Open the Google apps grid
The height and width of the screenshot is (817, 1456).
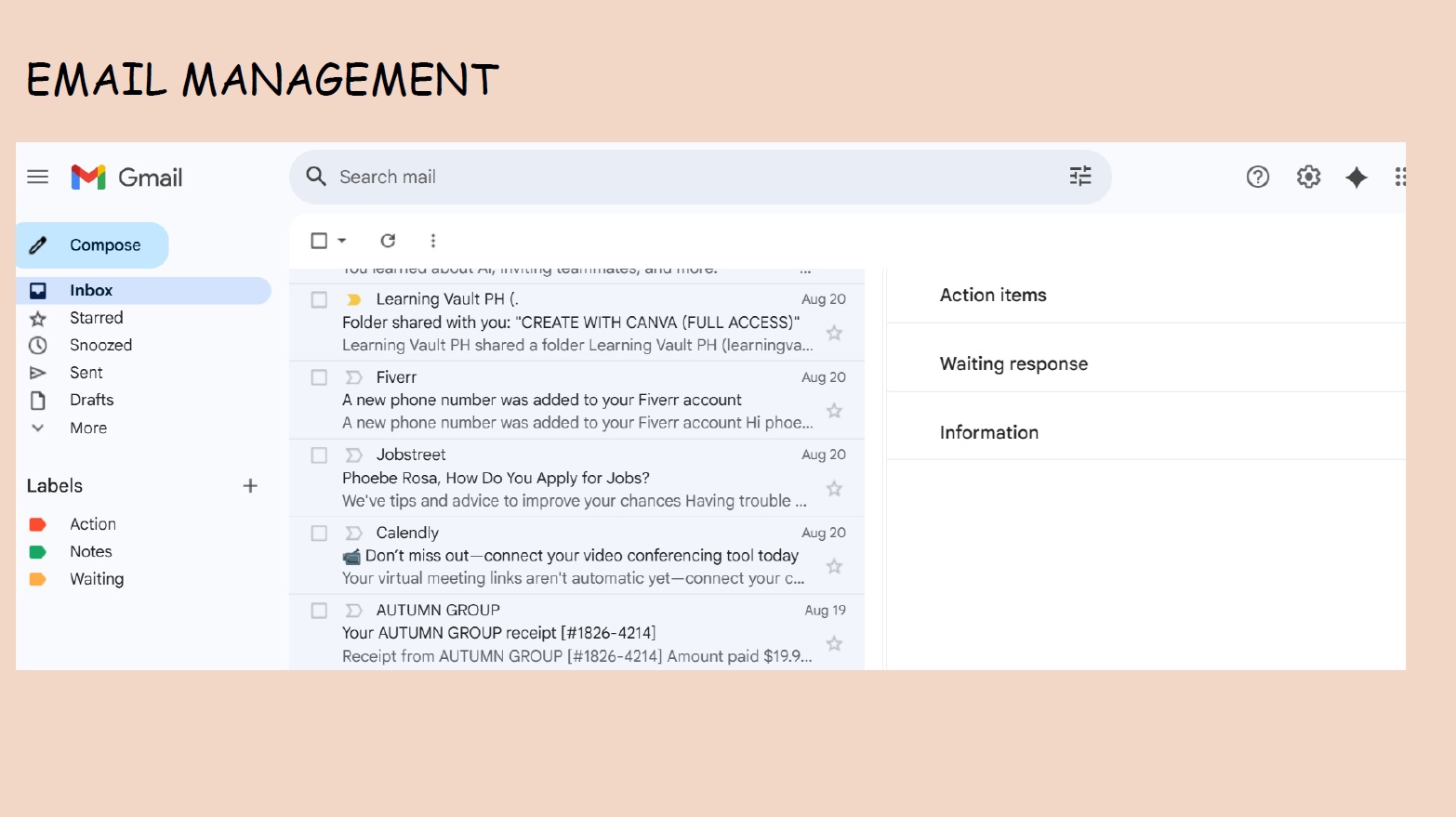tap(1400, 177)
